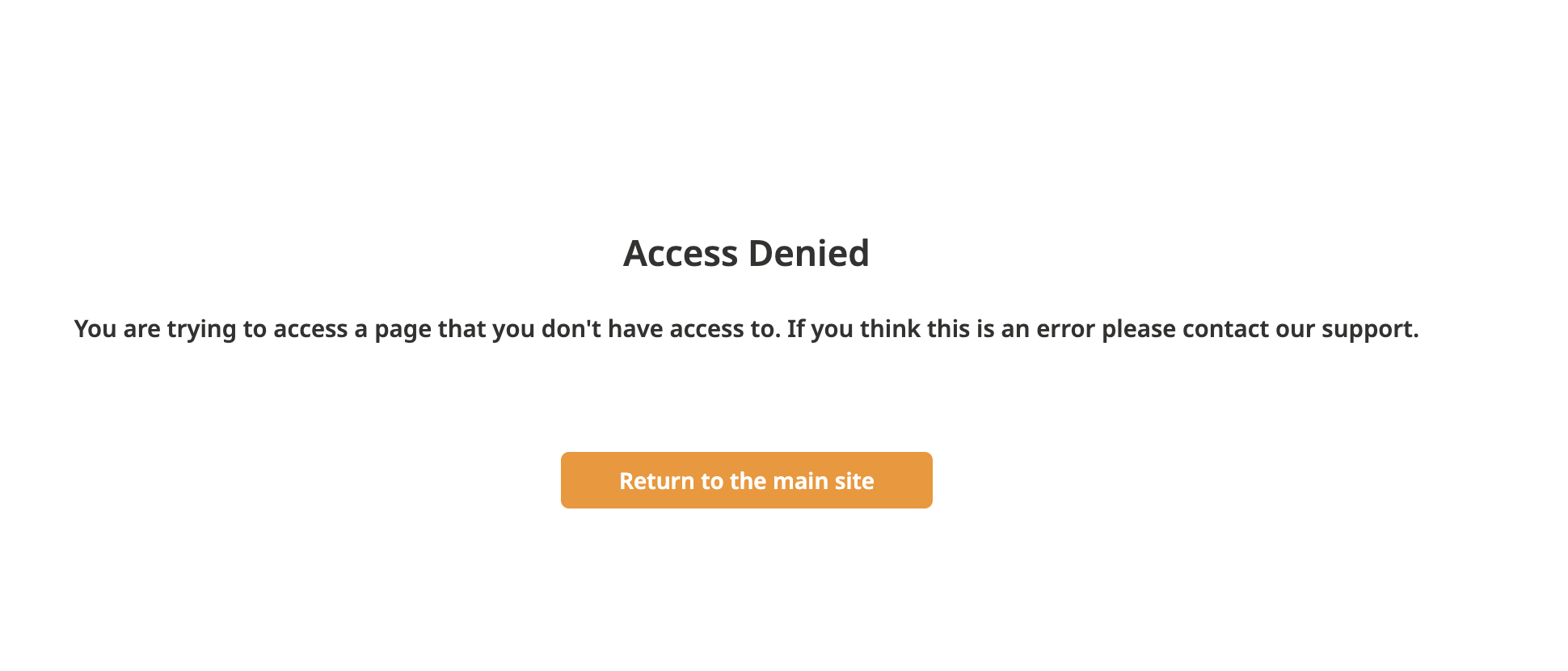
Task: Click the word "please" in the message
Action: tap(1139, 331)
